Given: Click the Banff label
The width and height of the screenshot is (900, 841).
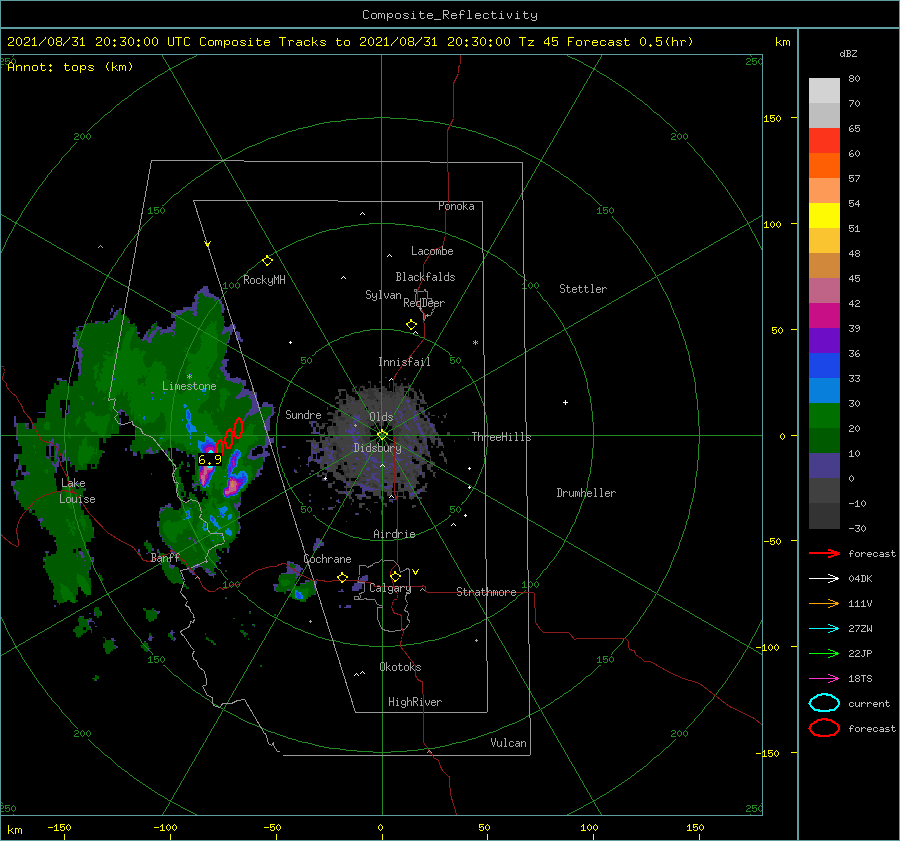Looking at the screenshot, I should (x=165, y=558).
